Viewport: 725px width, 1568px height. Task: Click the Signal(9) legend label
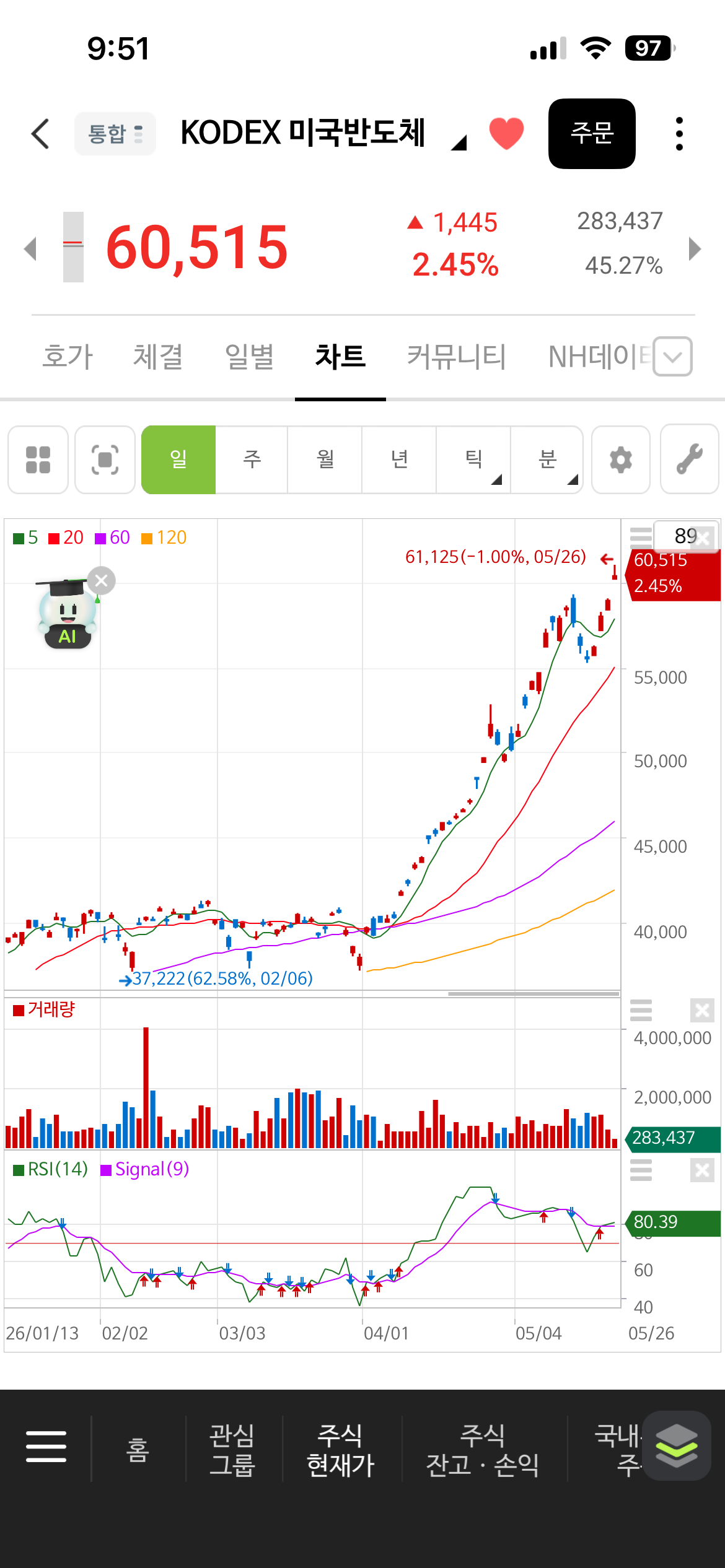(145, 1169)
